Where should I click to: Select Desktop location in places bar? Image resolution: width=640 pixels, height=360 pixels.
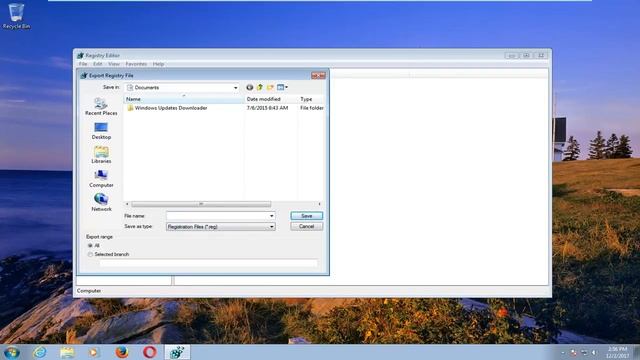pyautogui.click(x=101, y=131)
